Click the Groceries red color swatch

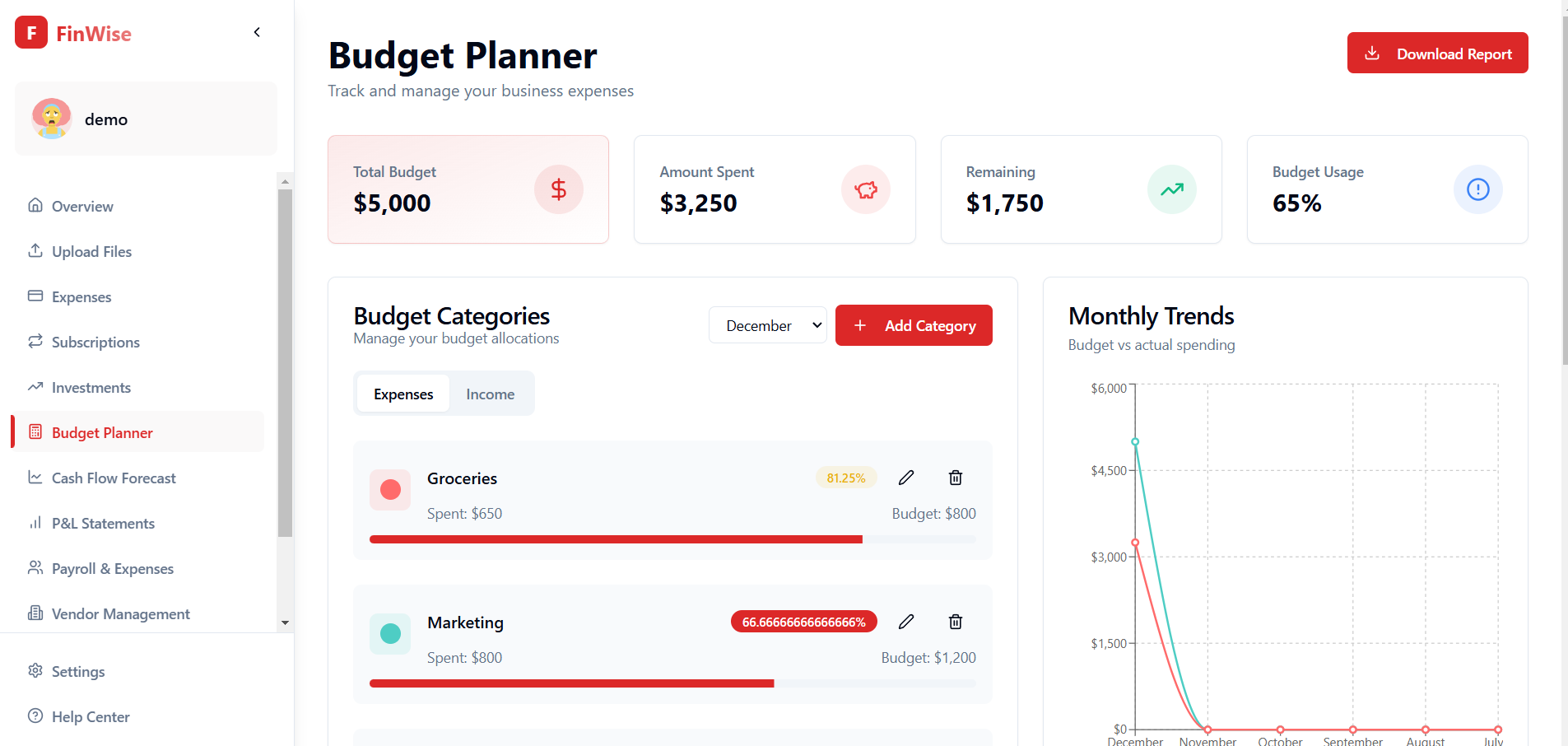click(390, 490)
